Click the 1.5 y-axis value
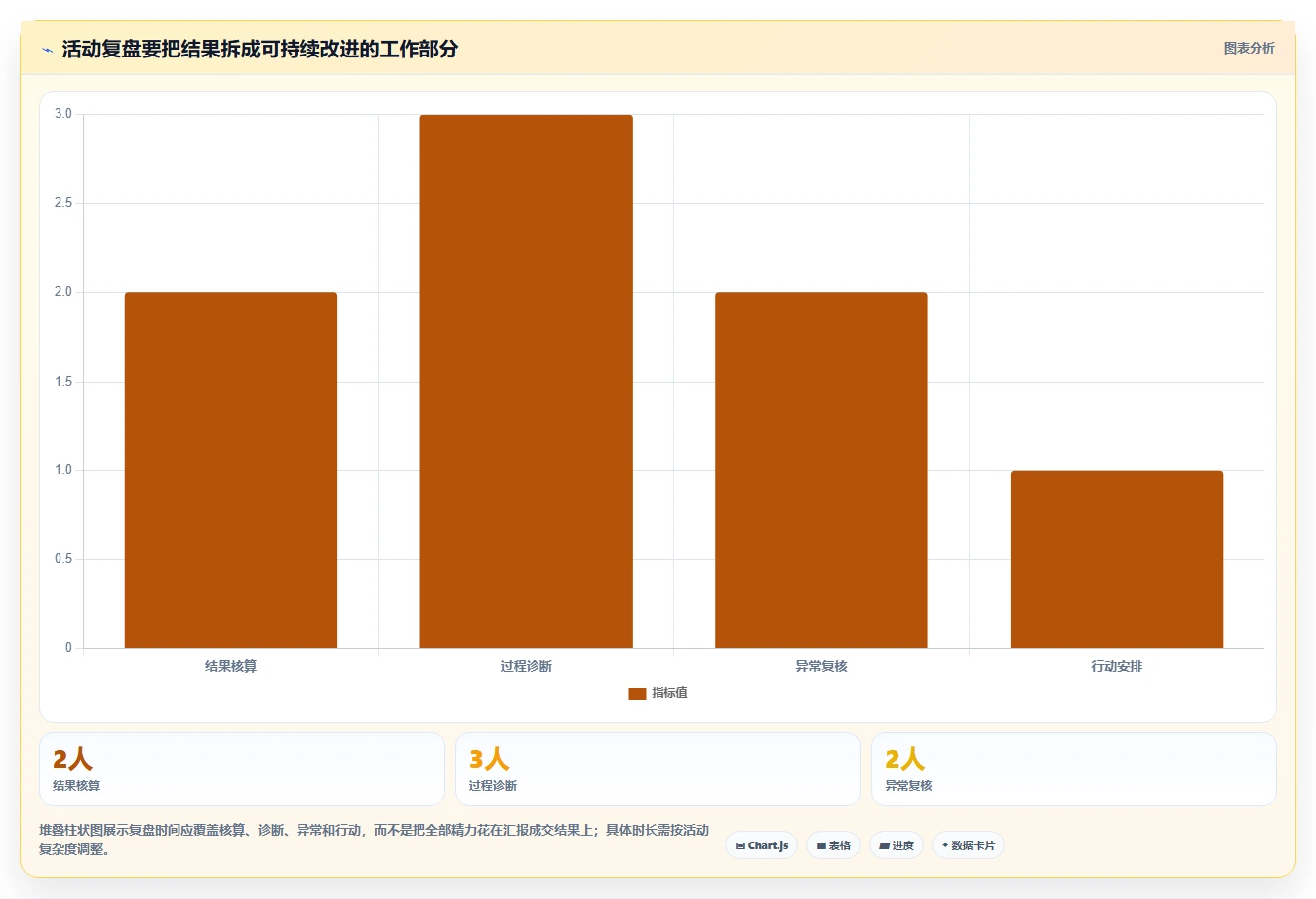1316x899 pixels. (x=63, y=382)
